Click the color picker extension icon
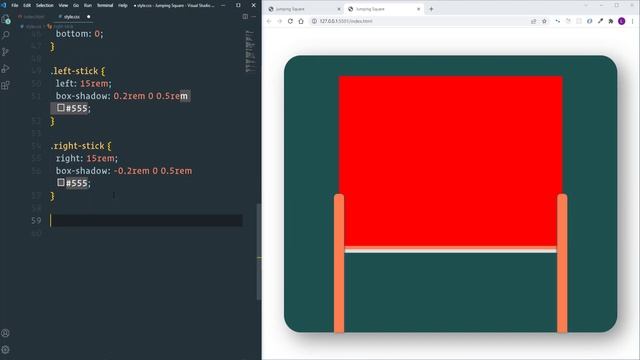 [600, 21]
